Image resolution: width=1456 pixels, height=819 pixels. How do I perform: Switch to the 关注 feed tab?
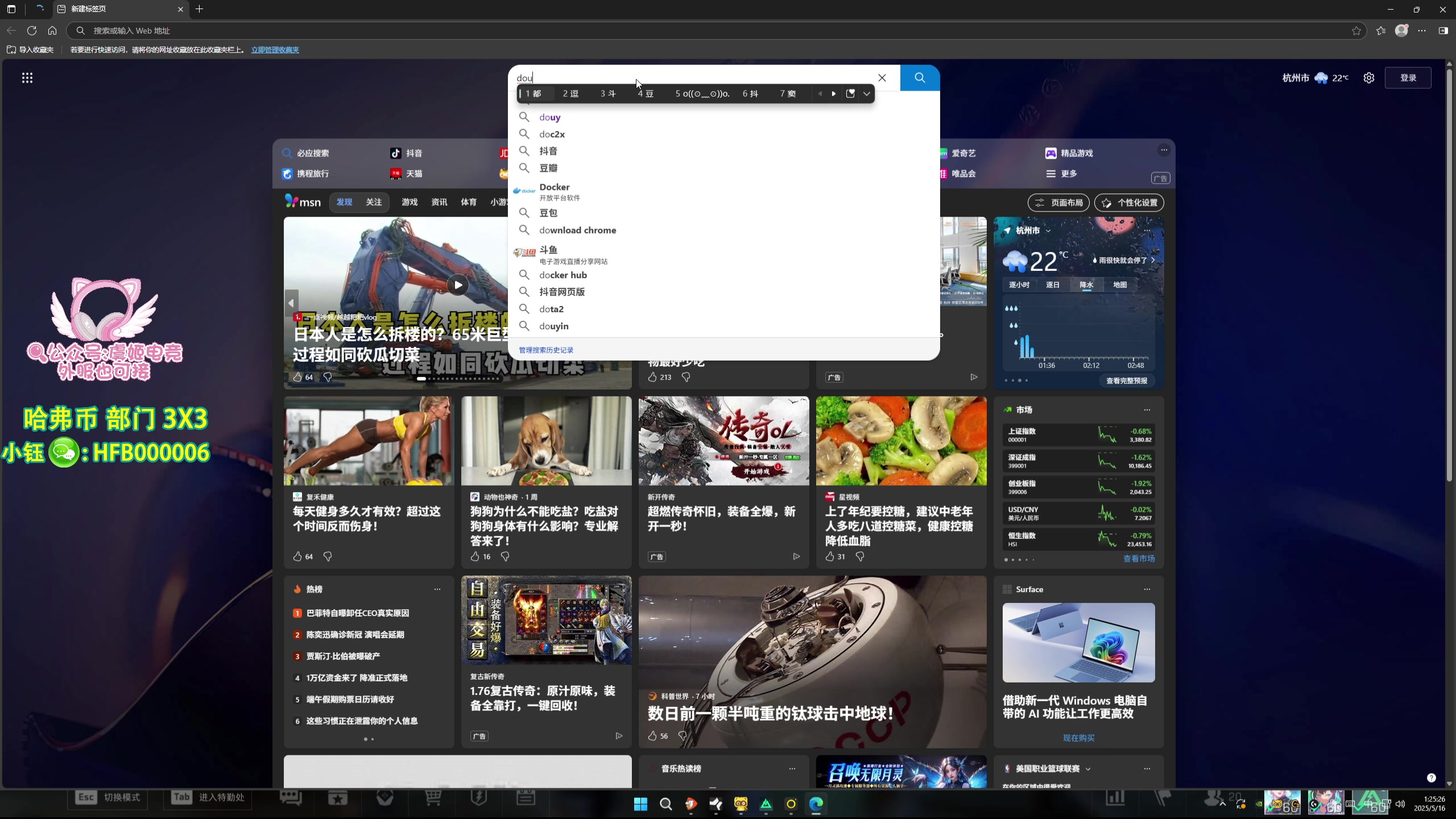tap(374, 202)
